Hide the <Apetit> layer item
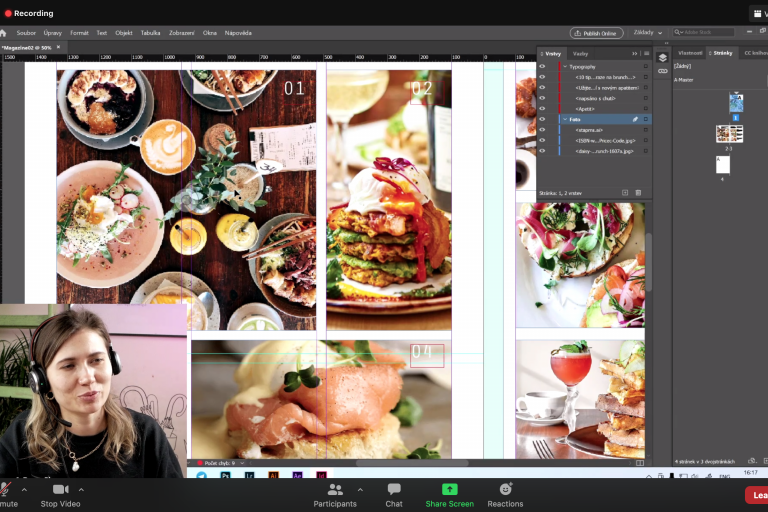Screen dimensions: 768x512 click(542, 108)
